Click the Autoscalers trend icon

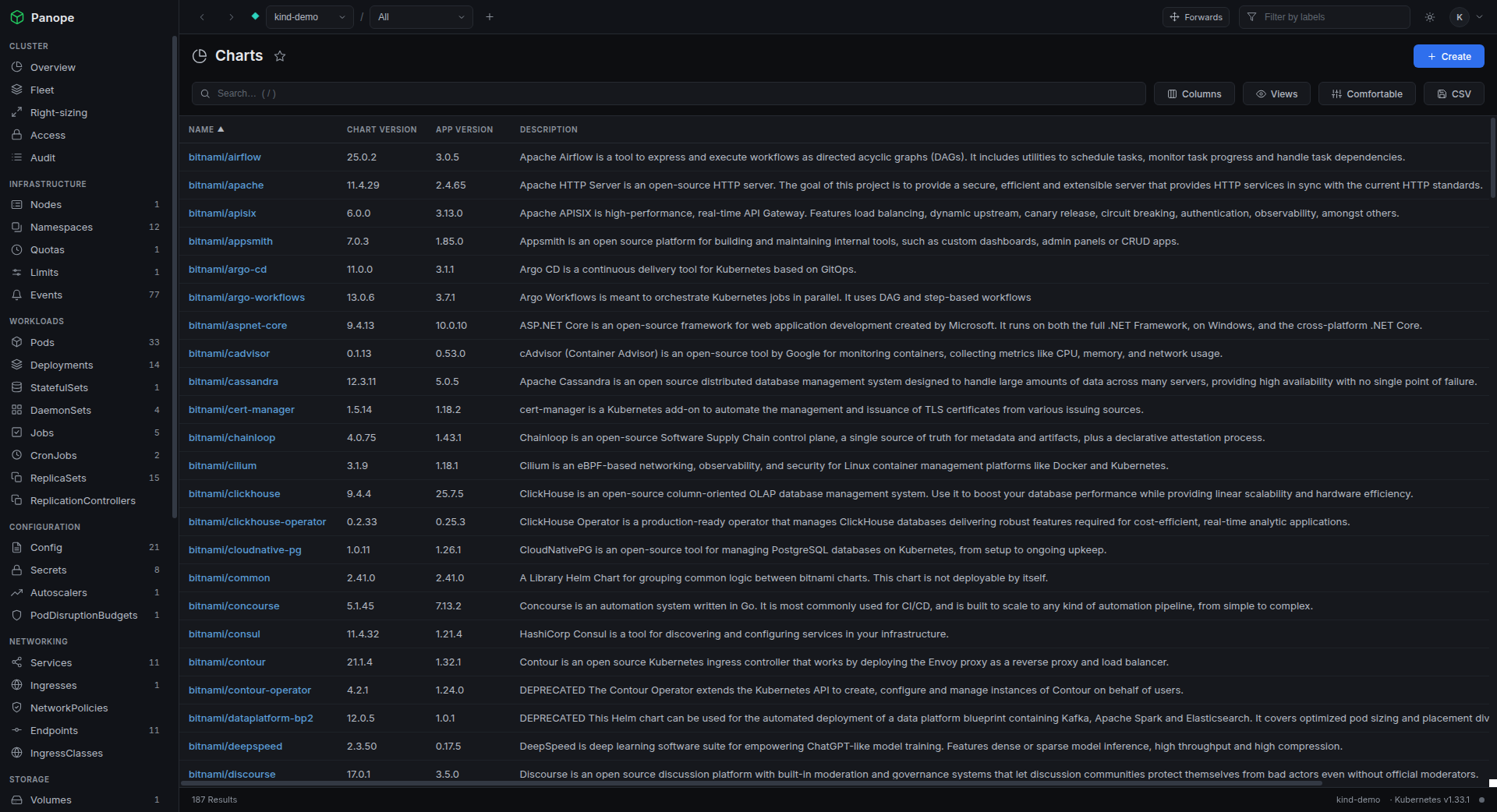coord(16,592)
